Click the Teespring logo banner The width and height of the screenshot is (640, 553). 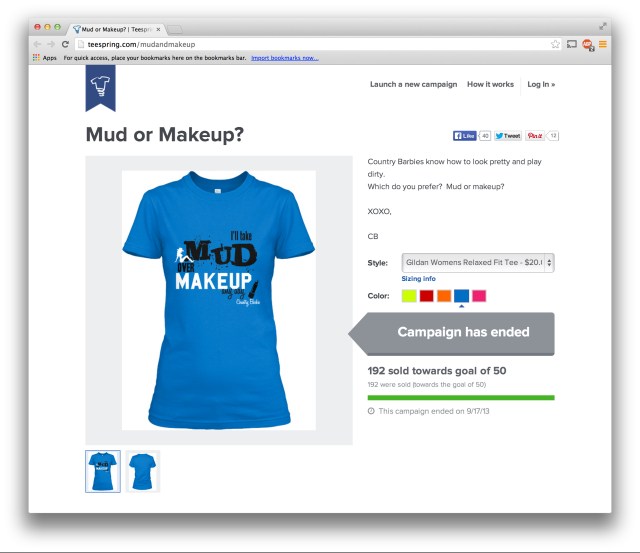100,88
